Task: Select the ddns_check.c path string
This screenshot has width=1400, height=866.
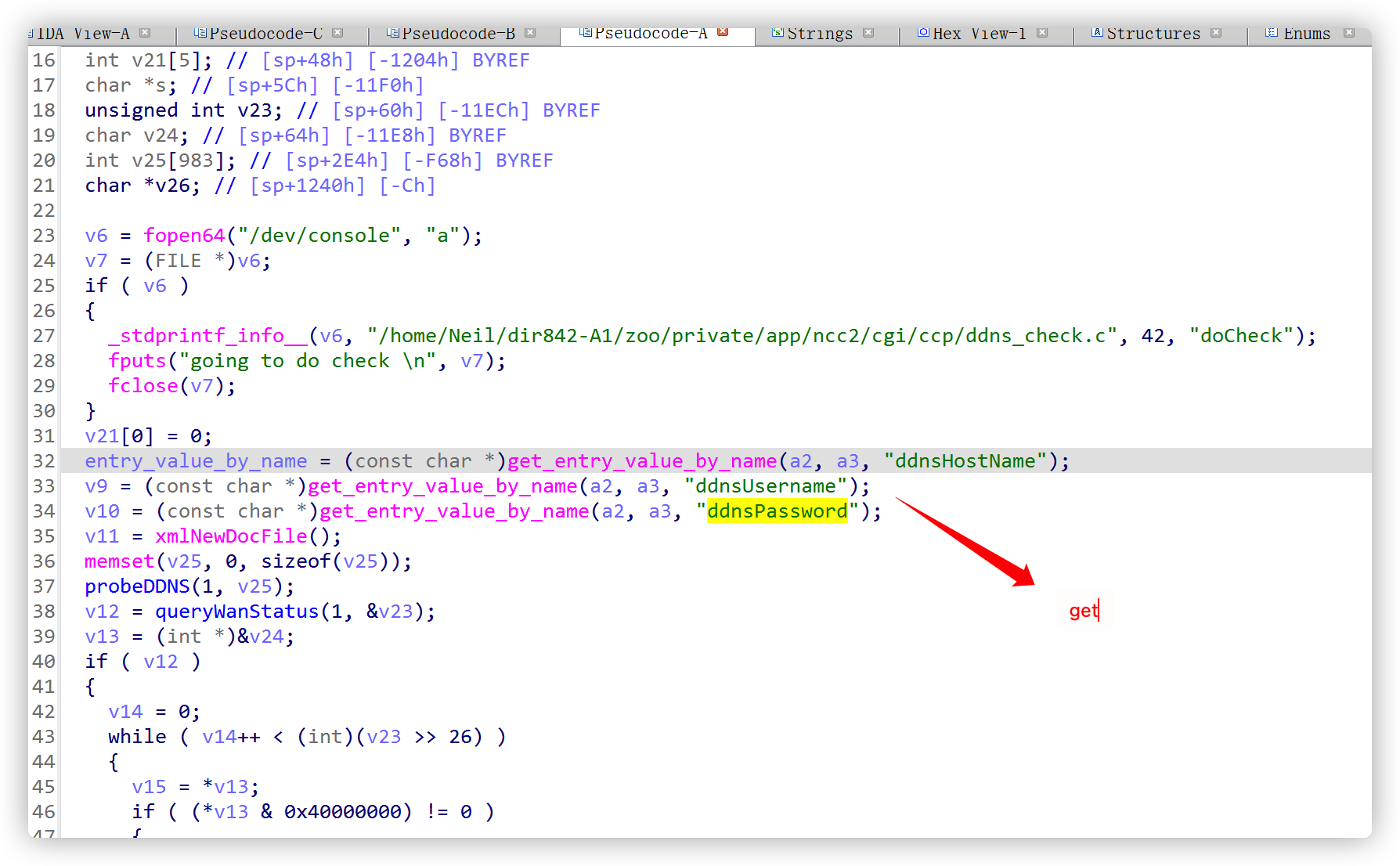Action: 742,336
